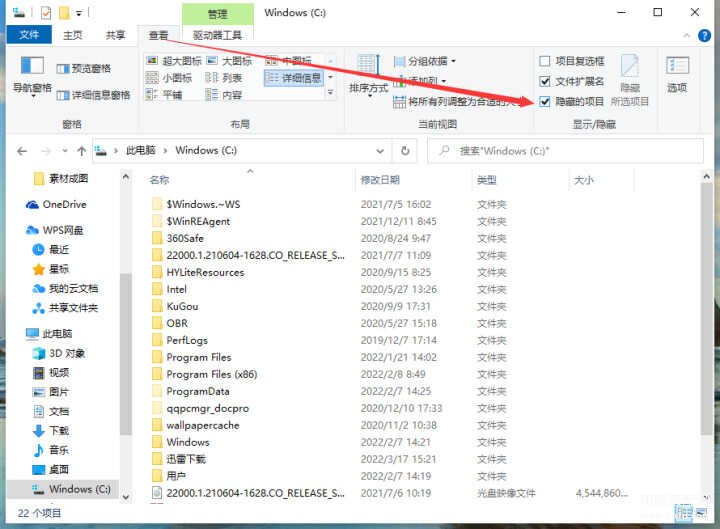Screen dimensions: 720x529
Task: Open the 导航窗格 navigation pane button
Action: point(32,75)
